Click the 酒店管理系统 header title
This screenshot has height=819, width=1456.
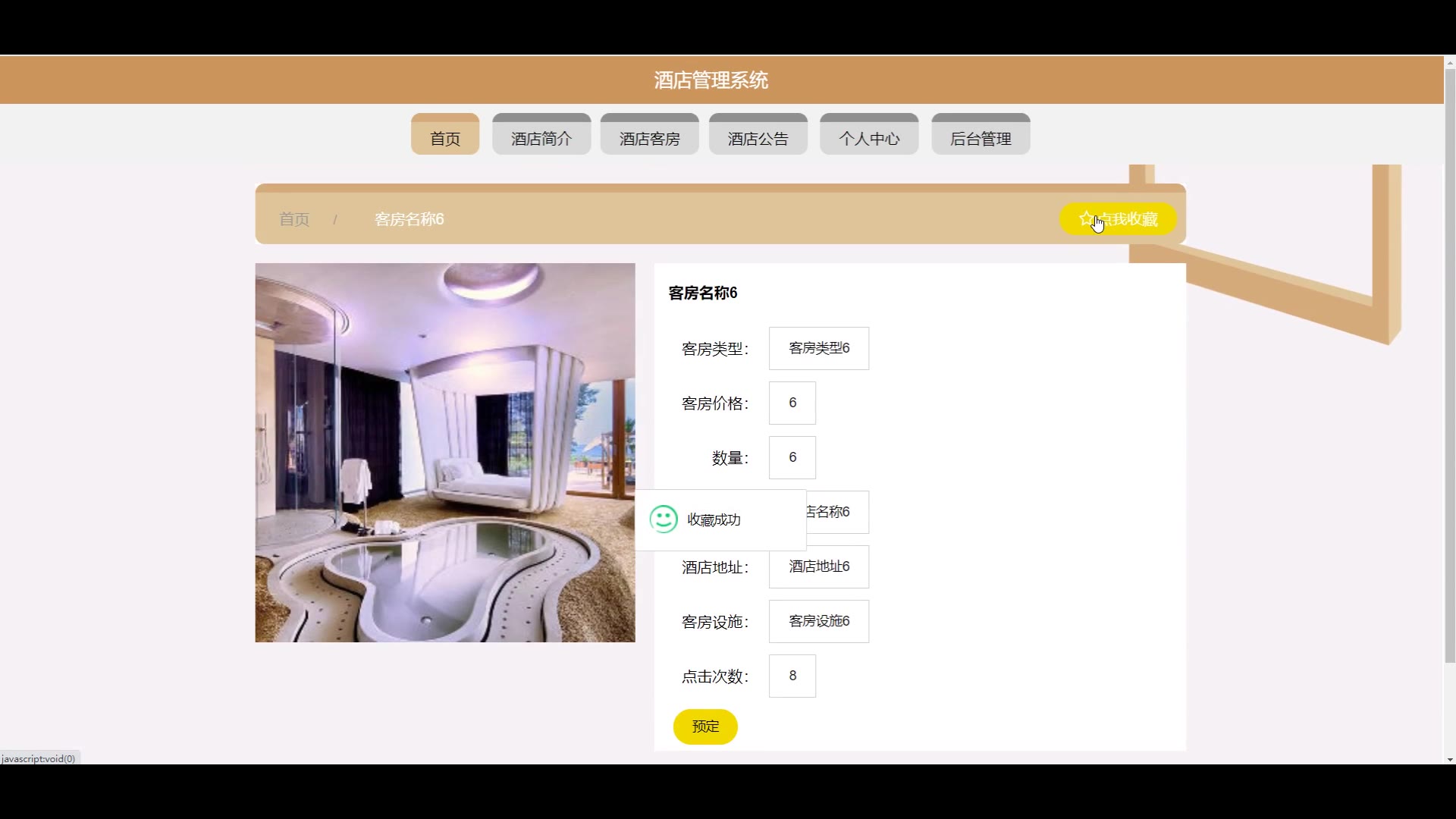(711, 80)
